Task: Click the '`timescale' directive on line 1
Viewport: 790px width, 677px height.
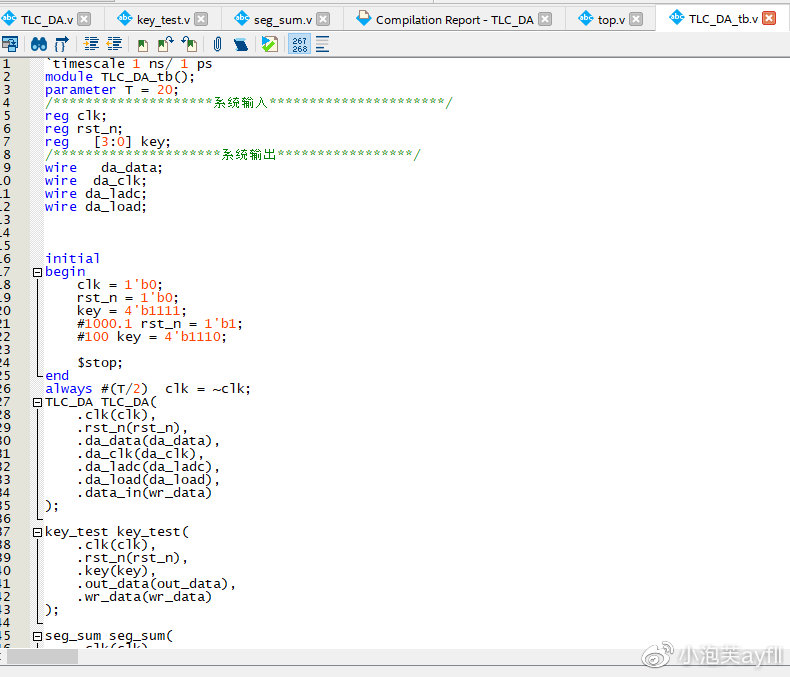Action: click(x=85, y=63)
